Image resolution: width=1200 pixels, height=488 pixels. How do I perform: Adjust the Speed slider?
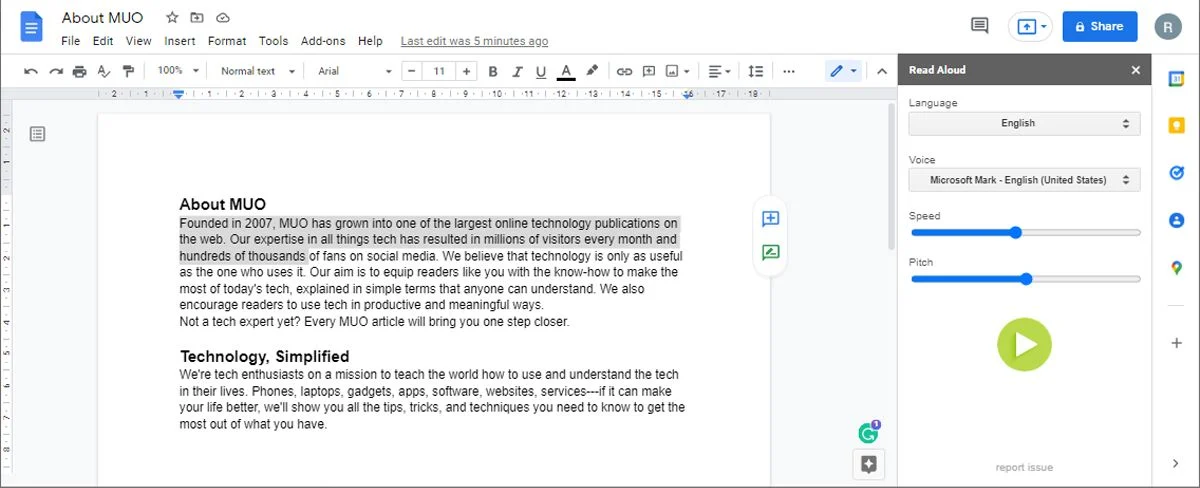(1025, 232)
